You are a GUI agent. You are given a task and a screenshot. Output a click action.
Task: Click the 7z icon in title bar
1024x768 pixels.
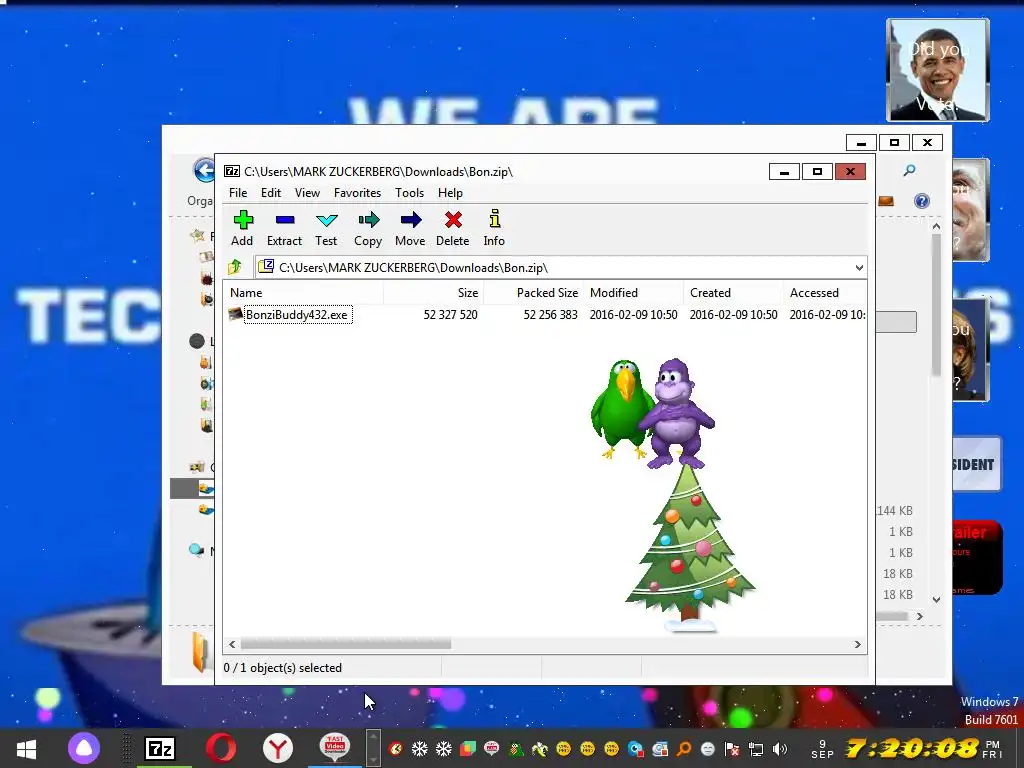pos(232,171)
